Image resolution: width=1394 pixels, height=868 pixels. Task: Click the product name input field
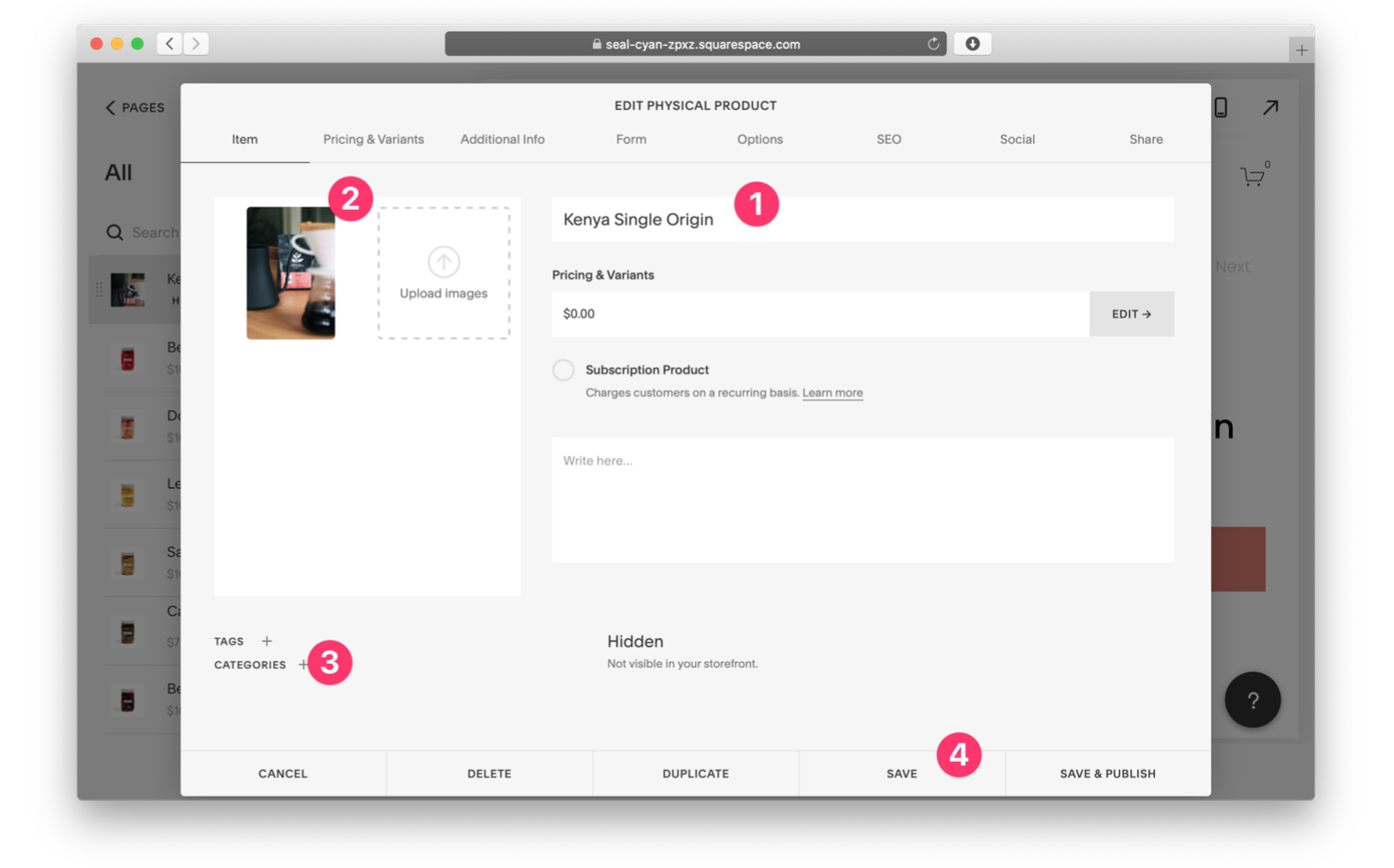pos(861,220)
